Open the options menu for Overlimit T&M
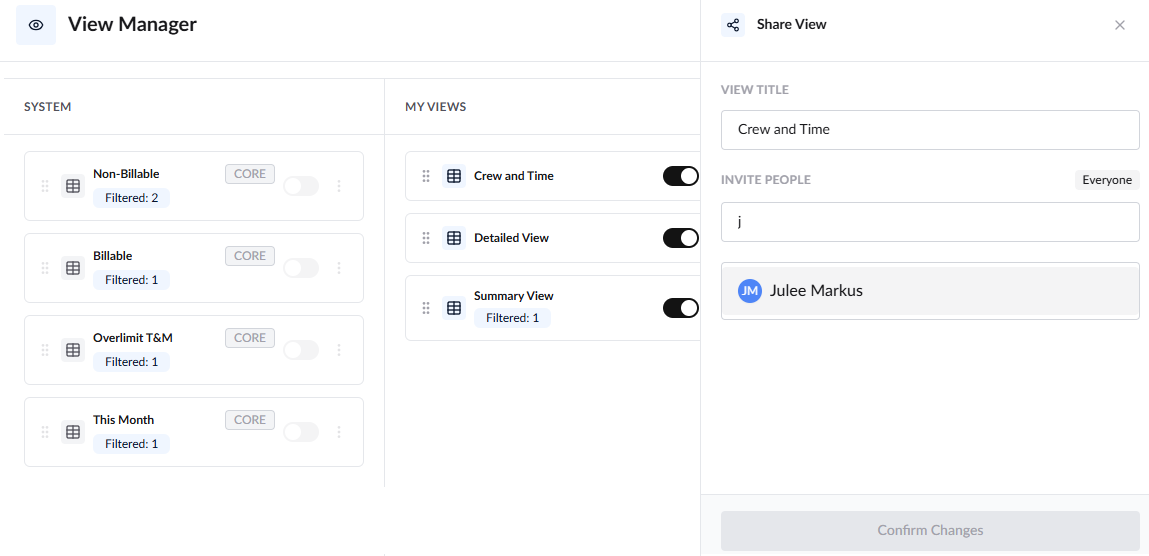This screenshot has width=1149, height=556. pyautogui.click(x=339, y=350)
